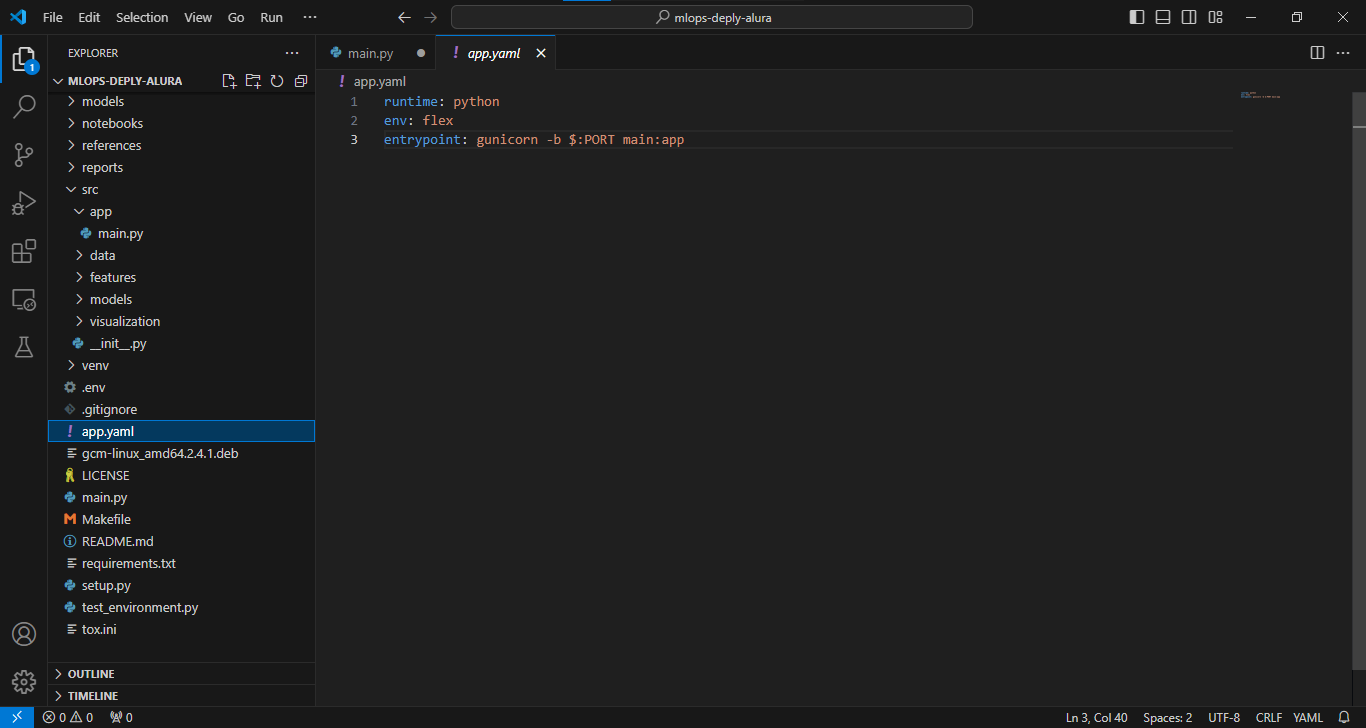Show more menu items ellipsis
This screenshot has height=728, width=1366.
tap(310, 17)
